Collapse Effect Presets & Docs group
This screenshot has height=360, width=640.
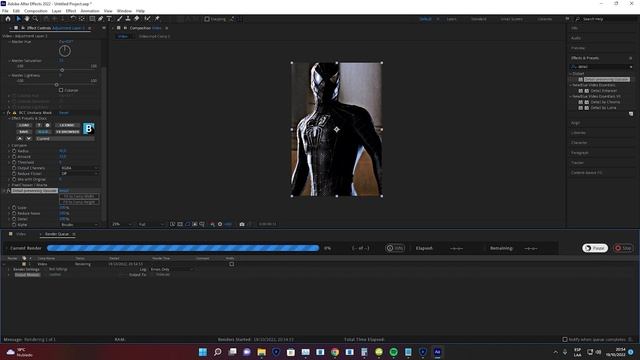pos(9,118)
